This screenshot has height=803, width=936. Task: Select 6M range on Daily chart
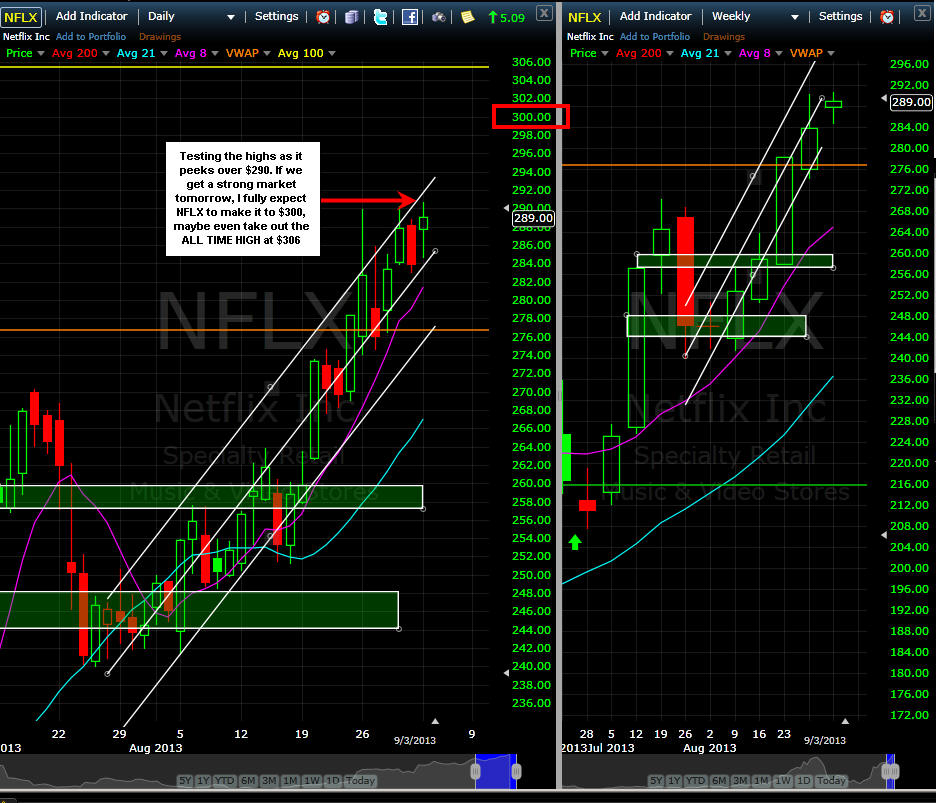[x=248, y=780]
